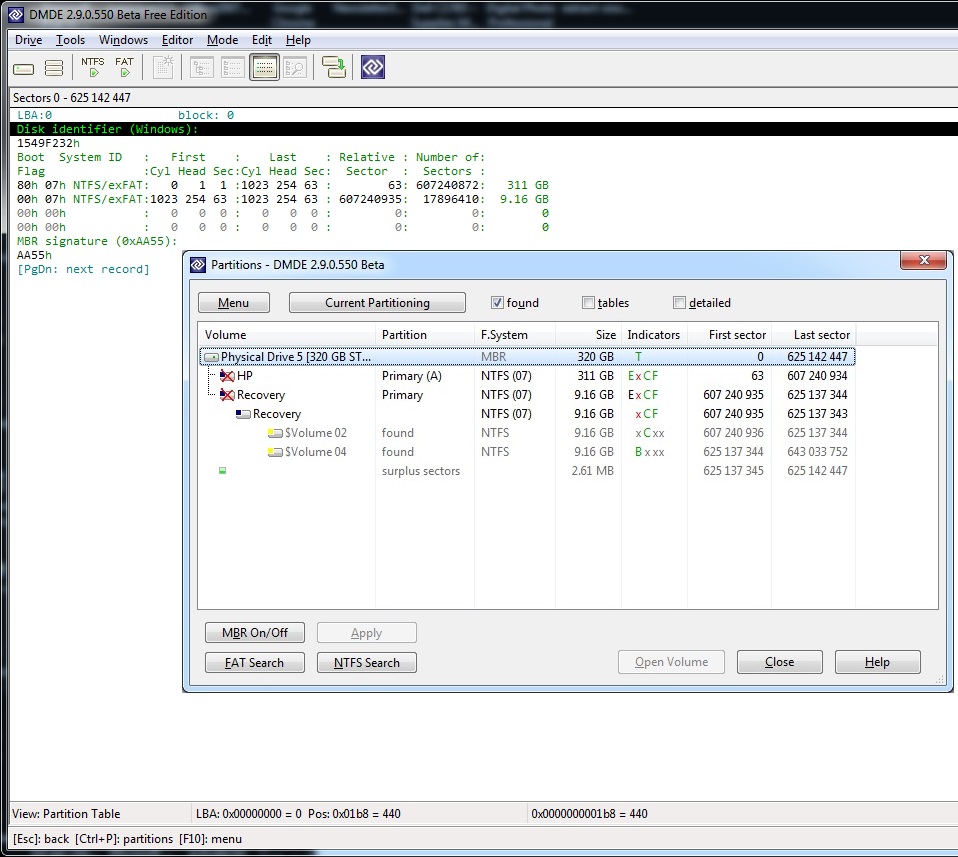Click the crossed-out HP volume icon

227,376
